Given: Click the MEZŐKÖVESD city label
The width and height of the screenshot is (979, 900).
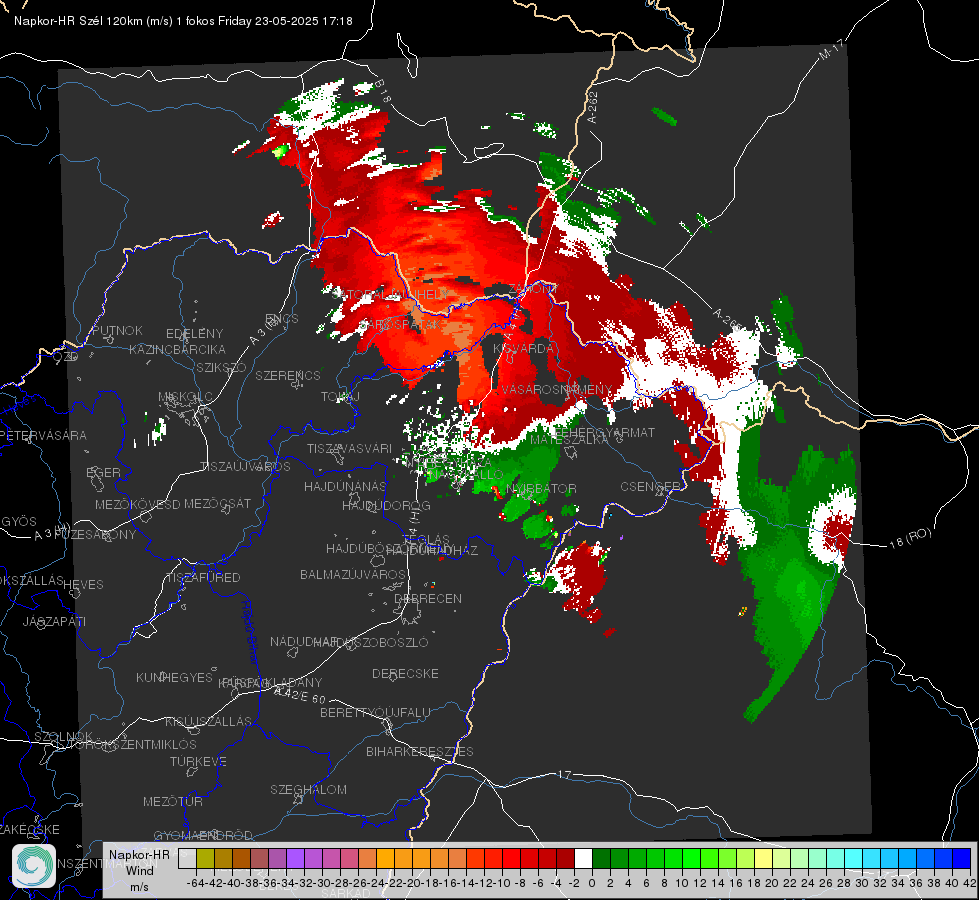Looking at the screenshot, I should 137,503.
